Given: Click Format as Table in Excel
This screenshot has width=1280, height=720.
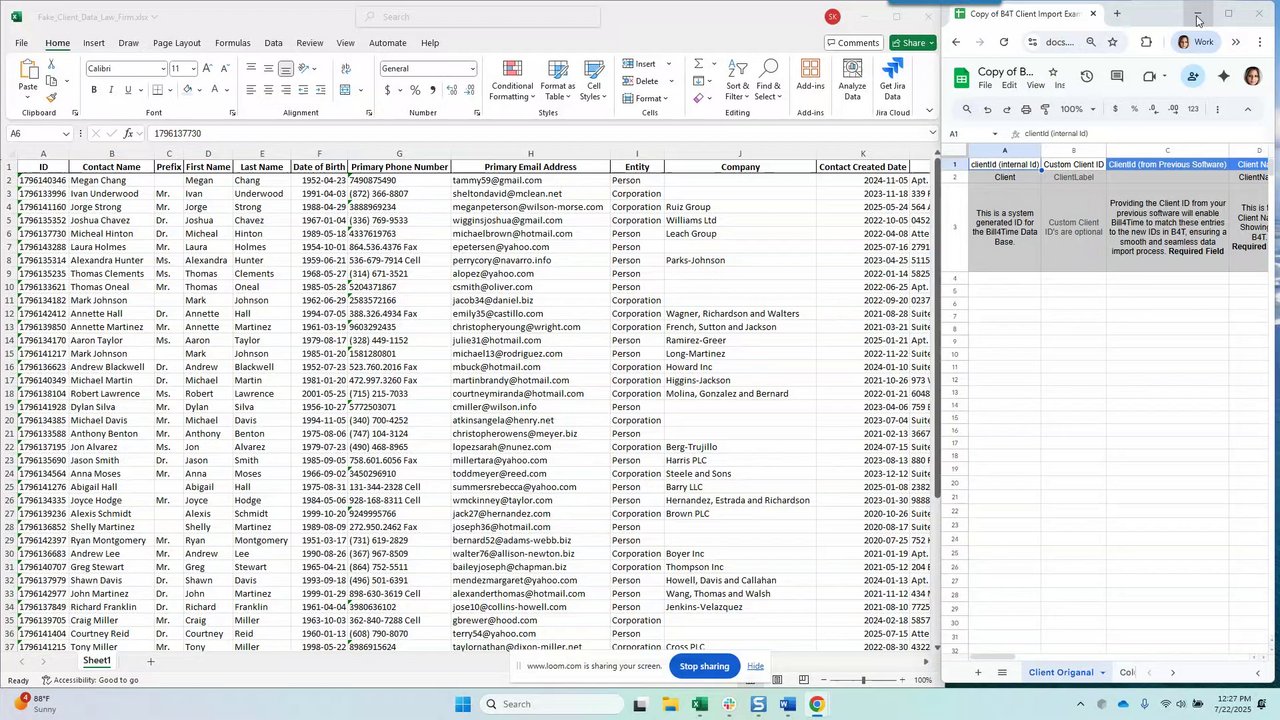Looking at the screenshot, I should tap(558, 80).
